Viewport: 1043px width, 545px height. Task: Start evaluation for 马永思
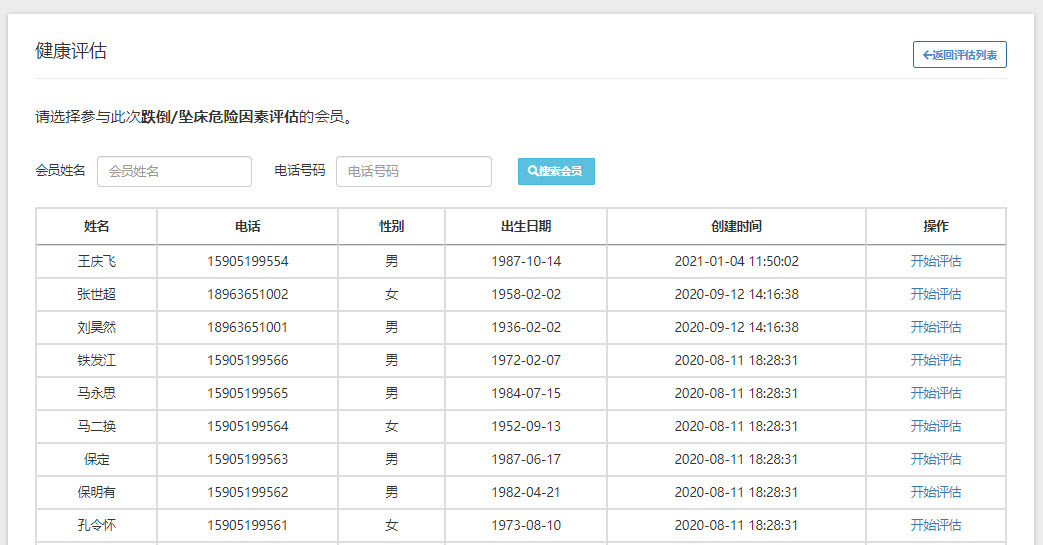click(935, 393)
